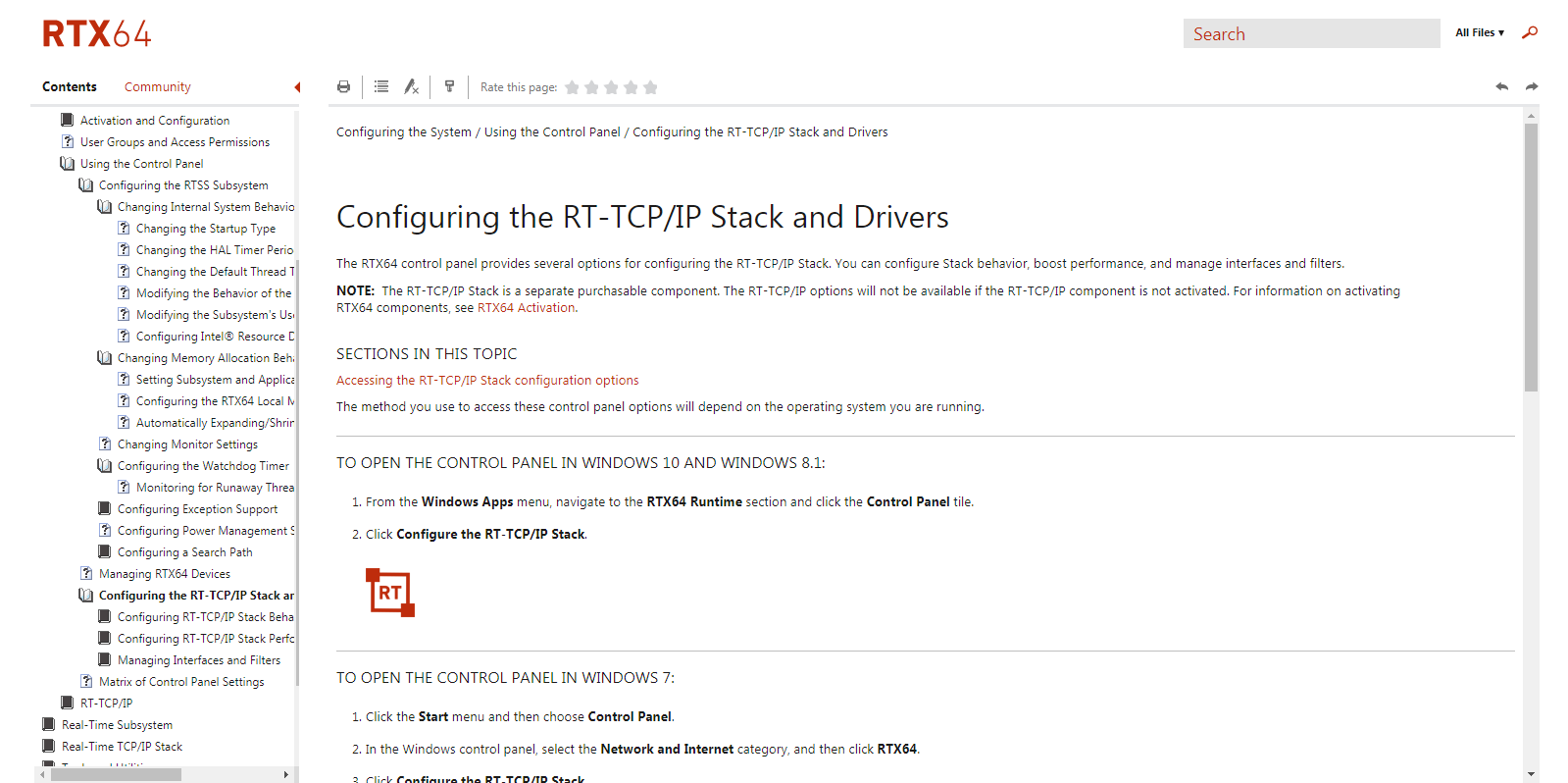Viewport: 1568px width, 783px height.
Task: Collapse Configuring the RTSS Subsystem node
Action: (183, 184)
